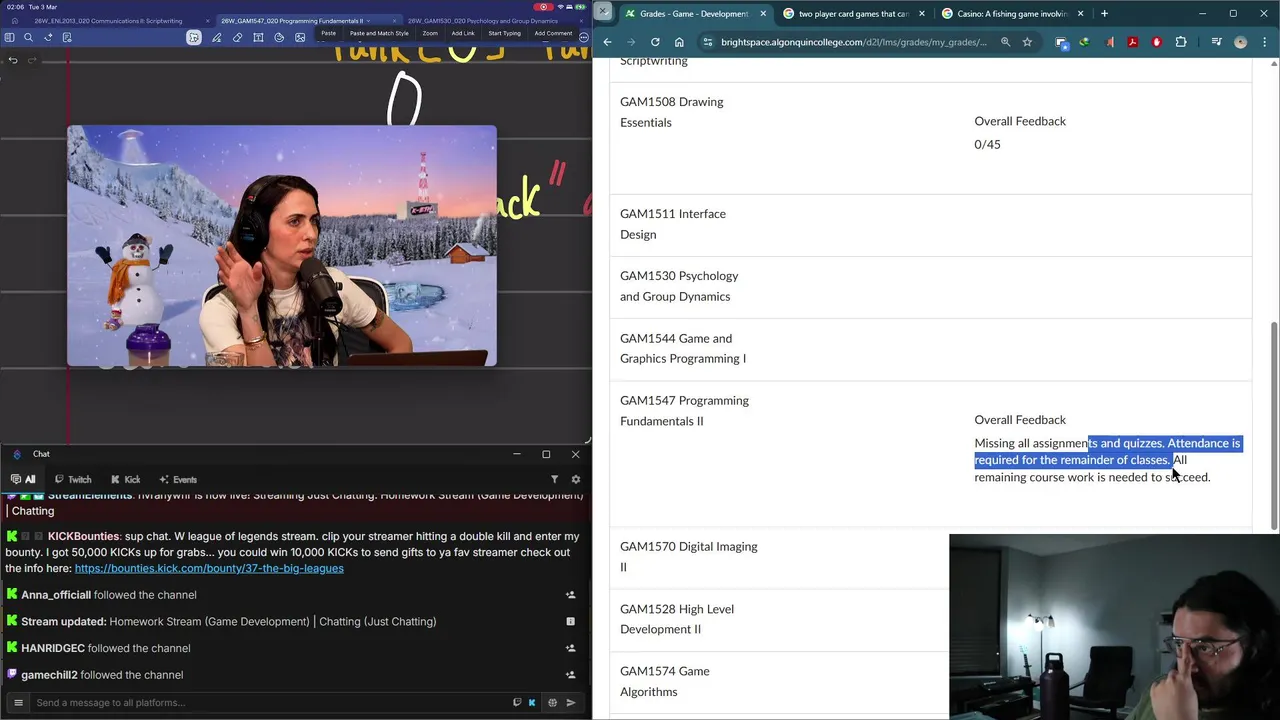This screenshot has height=720, width=1280.
Task: Click GAM1570 Digital Imaging II grade item
Action: [688, 557]
